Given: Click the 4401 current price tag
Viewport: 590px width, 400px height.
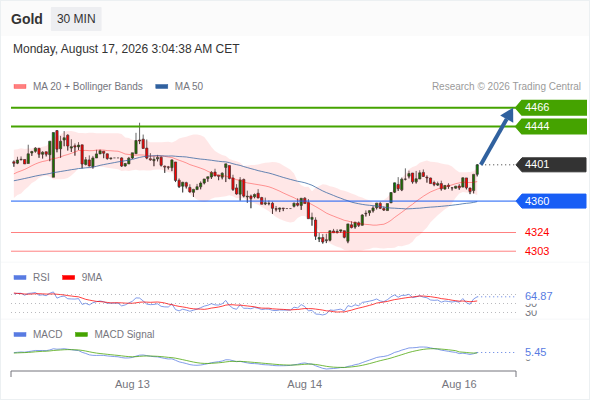Looking at the screenshot, I should (551, 164).
